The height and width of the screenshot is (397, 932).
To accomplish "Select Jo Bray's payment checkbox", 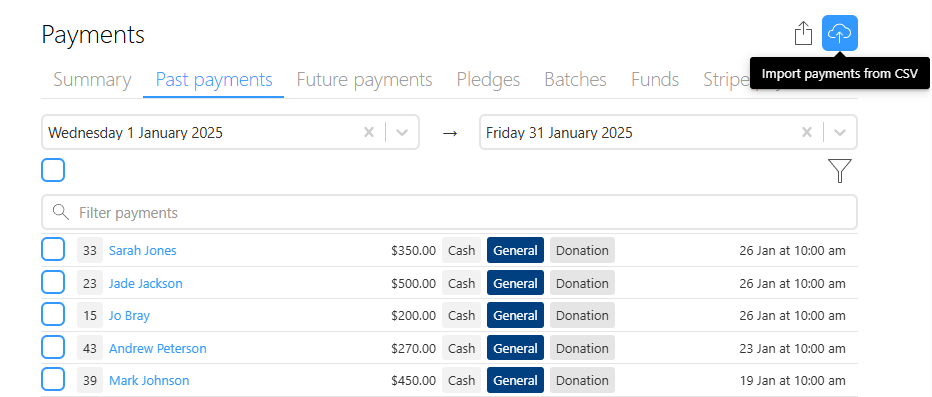I will pyautogui.click(x=53, y=314).
